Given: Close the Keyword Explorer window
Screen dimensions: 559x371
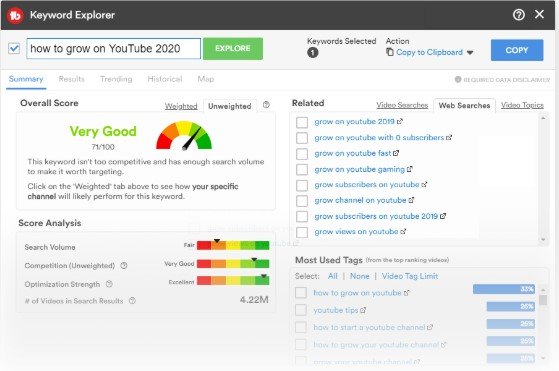Looking at the screenshot, I should [539, 14].
